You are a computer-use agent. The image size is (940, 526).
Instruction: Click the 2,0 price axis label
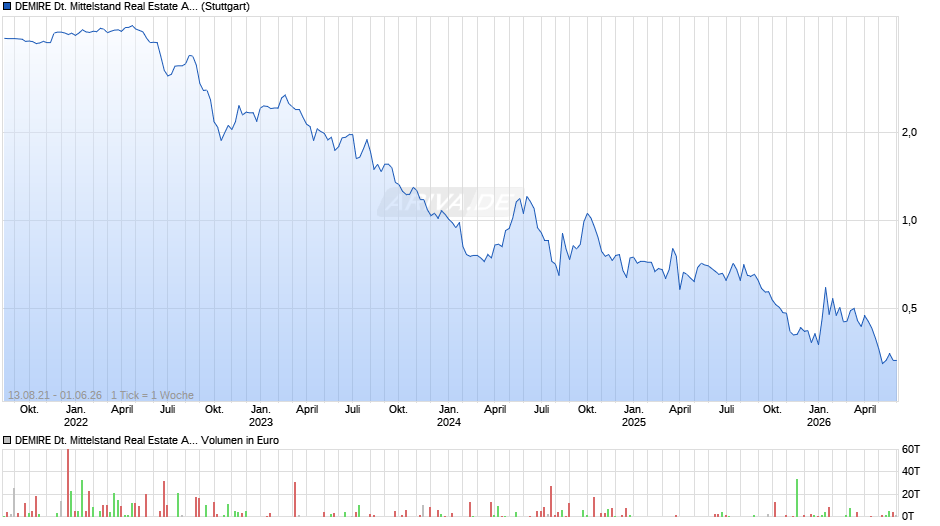pyautogui.click(x=909, y=133)
